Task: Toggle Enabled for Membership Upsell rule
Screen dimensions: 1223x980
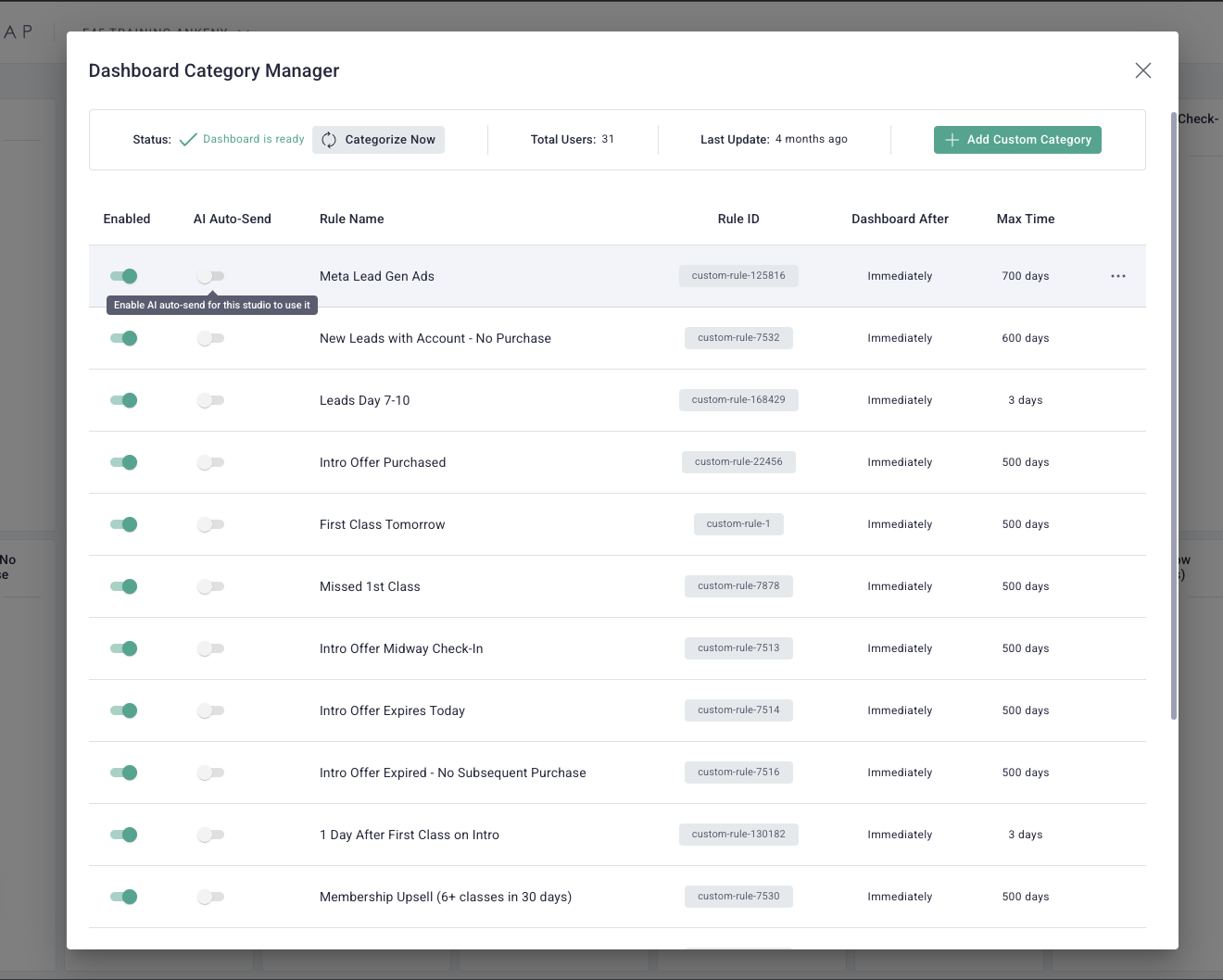Action: [x=123, y=897]
